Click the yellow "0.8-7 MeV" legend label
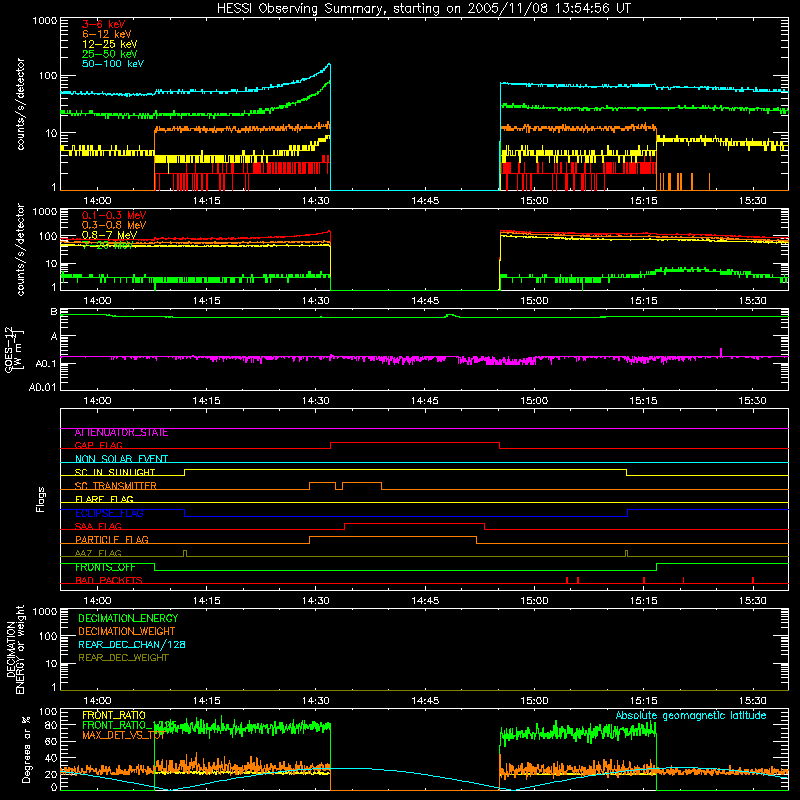800x800 pixels. [110, 235]
